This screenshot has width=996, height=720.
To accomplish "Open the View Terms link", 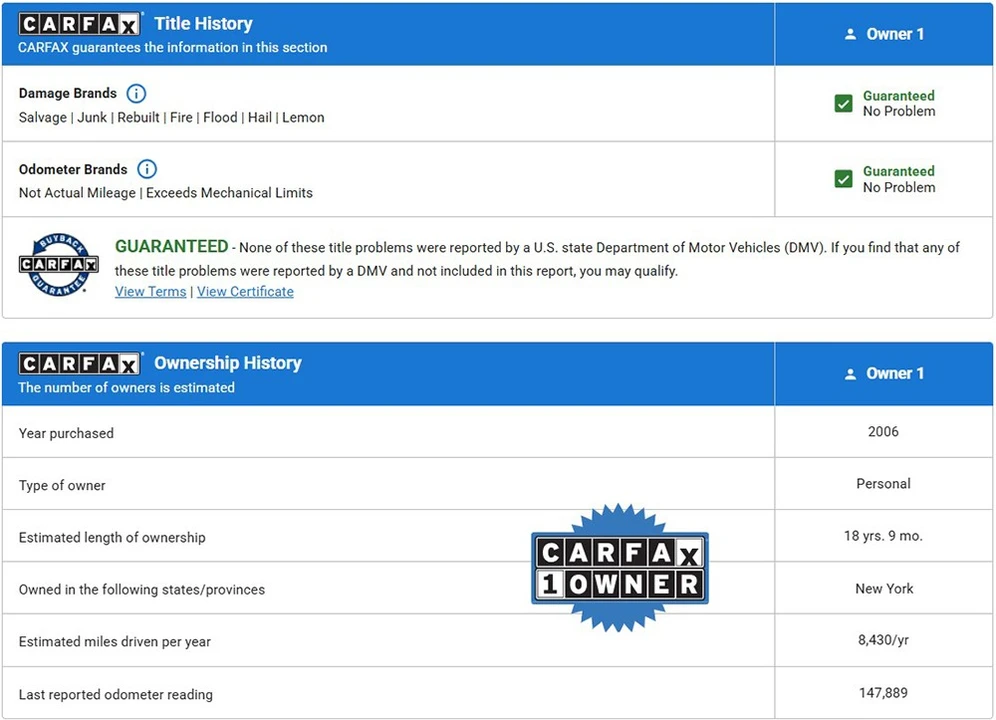I will pos(151,292).
